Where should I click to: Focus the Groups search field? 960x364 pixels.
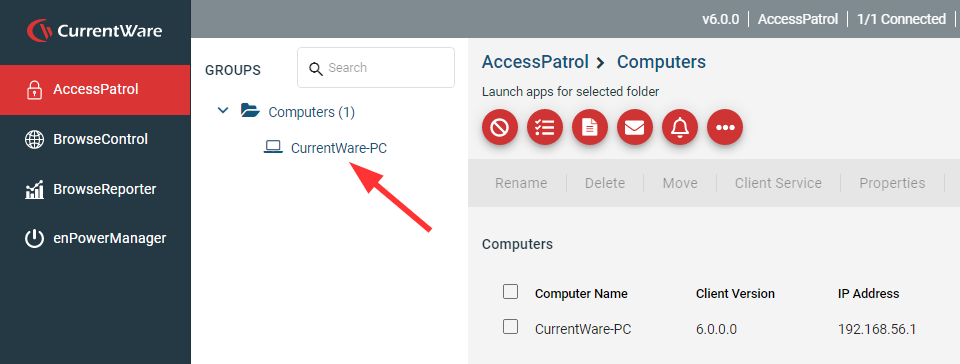tap(376, 67)
